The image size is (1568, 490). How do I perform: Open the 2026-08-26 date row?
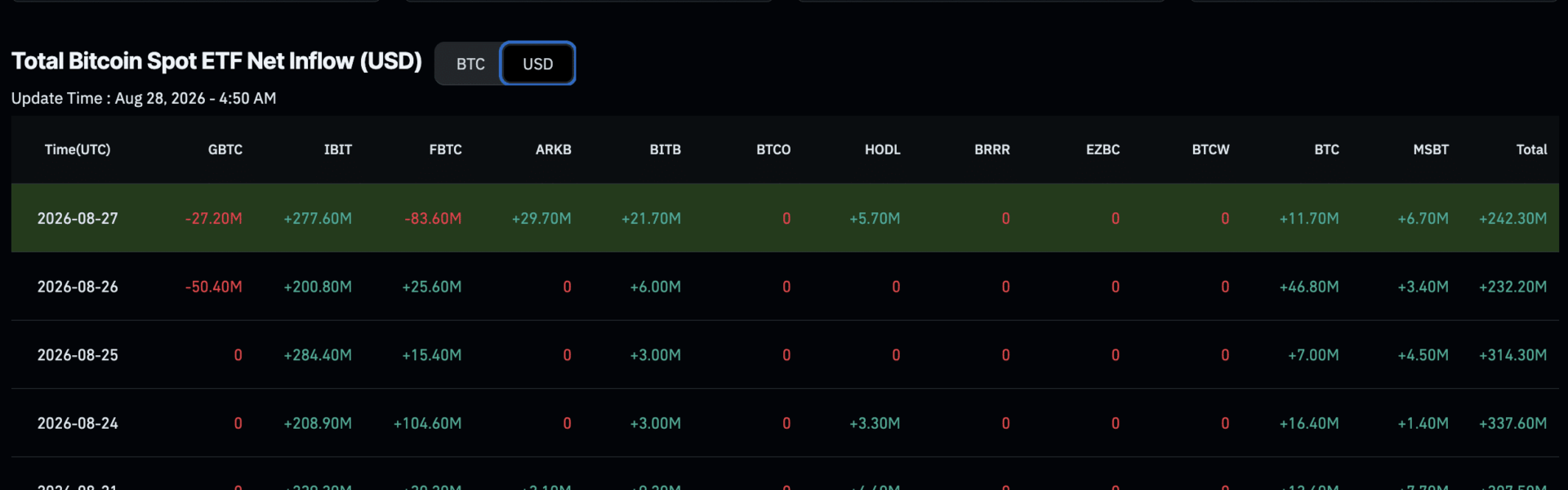pos(785,287)
